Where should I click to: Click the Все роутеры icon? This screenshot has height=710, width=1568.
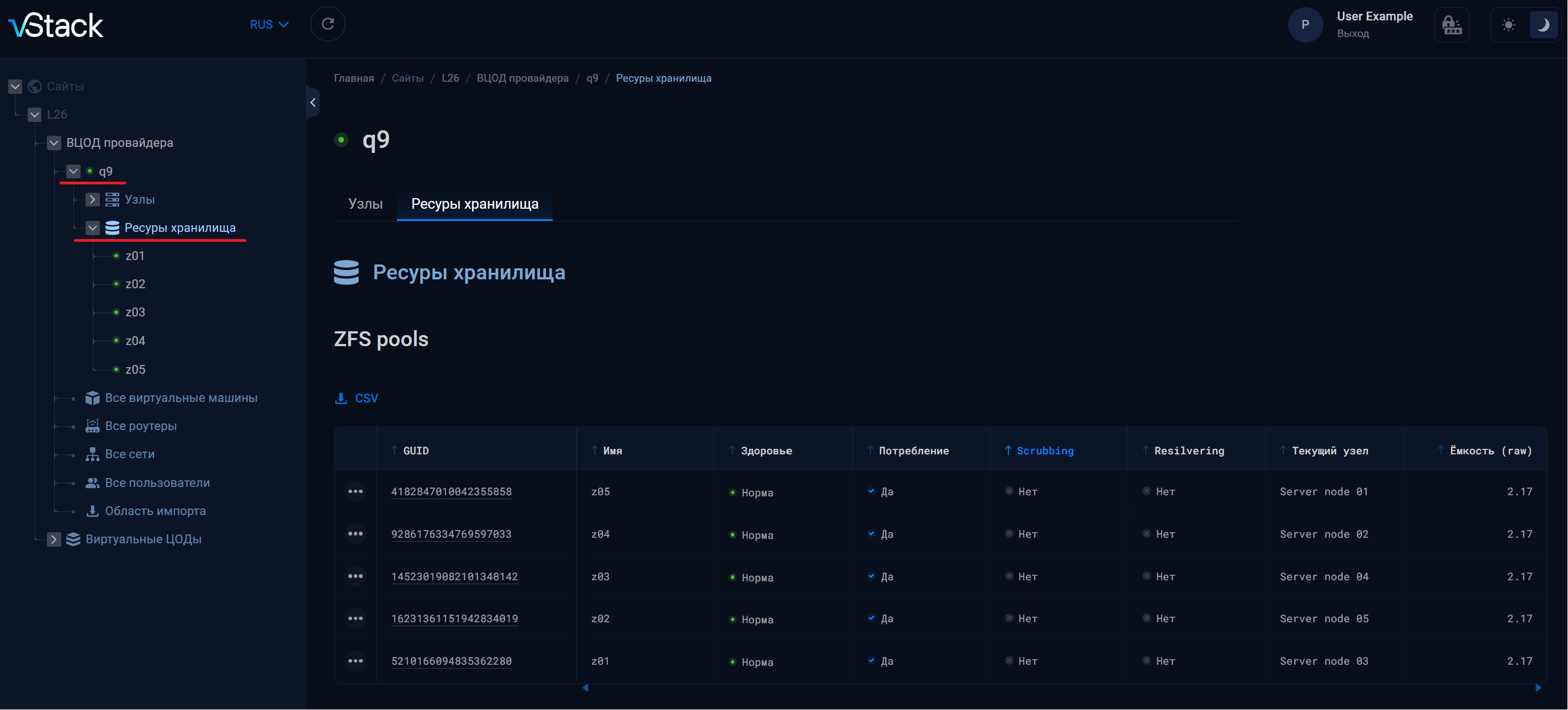click(x=93, y=426)
